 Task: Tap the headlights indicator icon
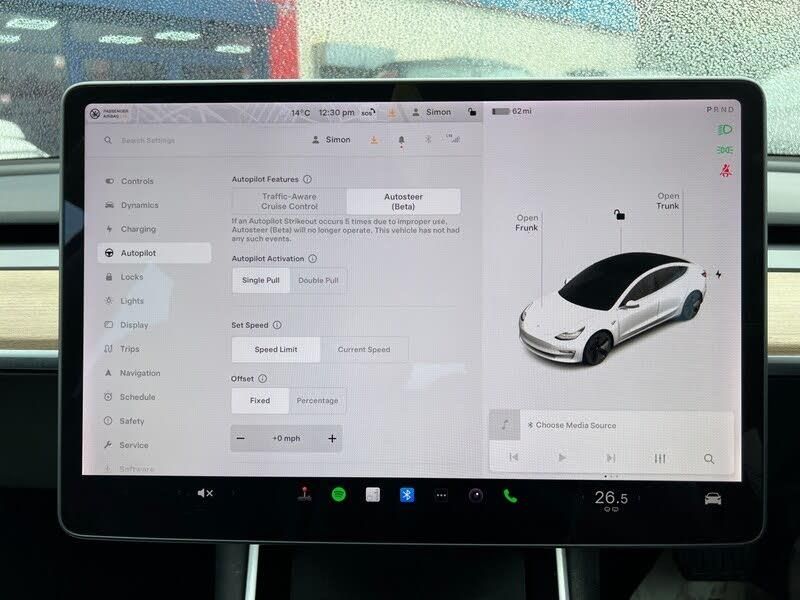(725, 130)
